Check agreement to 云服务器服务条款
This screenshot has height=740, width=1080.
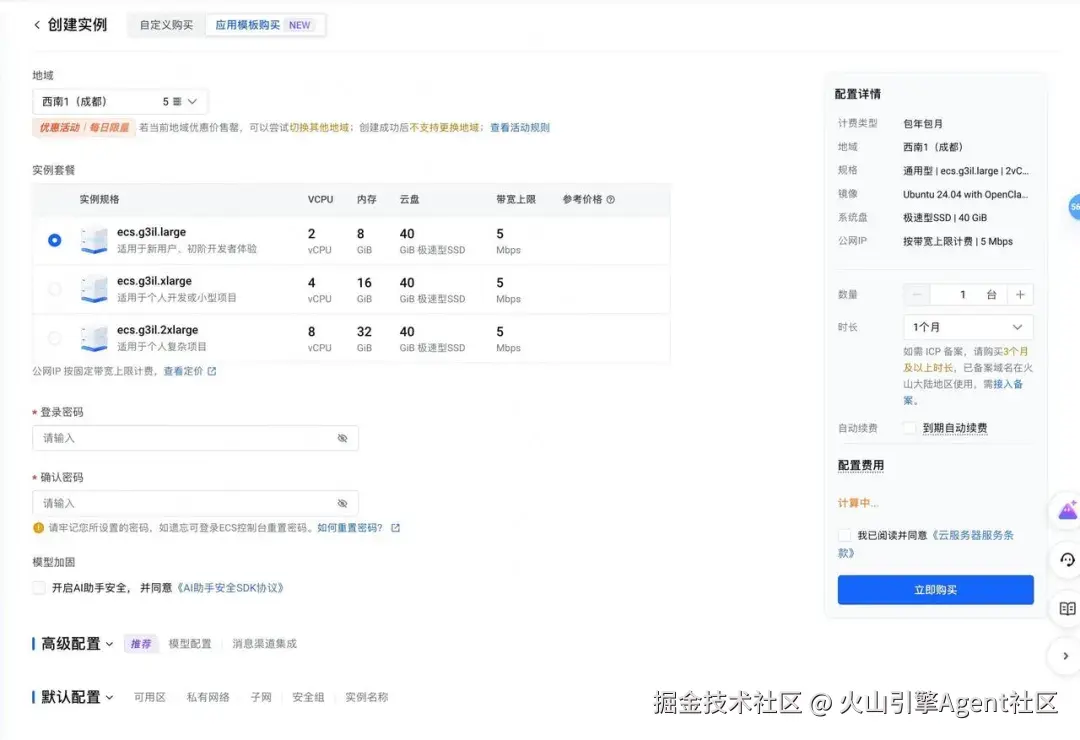[x=844, y=535]
